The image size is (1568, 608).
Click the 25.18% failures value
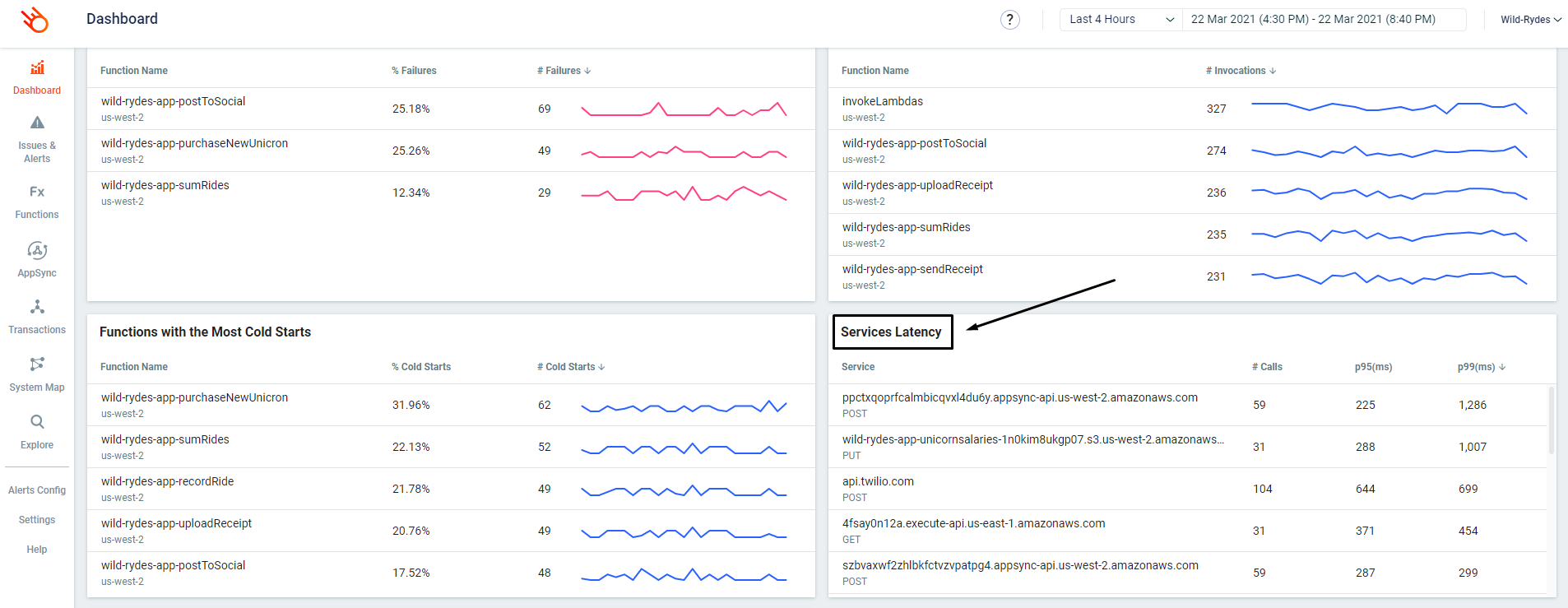[411, 109]
